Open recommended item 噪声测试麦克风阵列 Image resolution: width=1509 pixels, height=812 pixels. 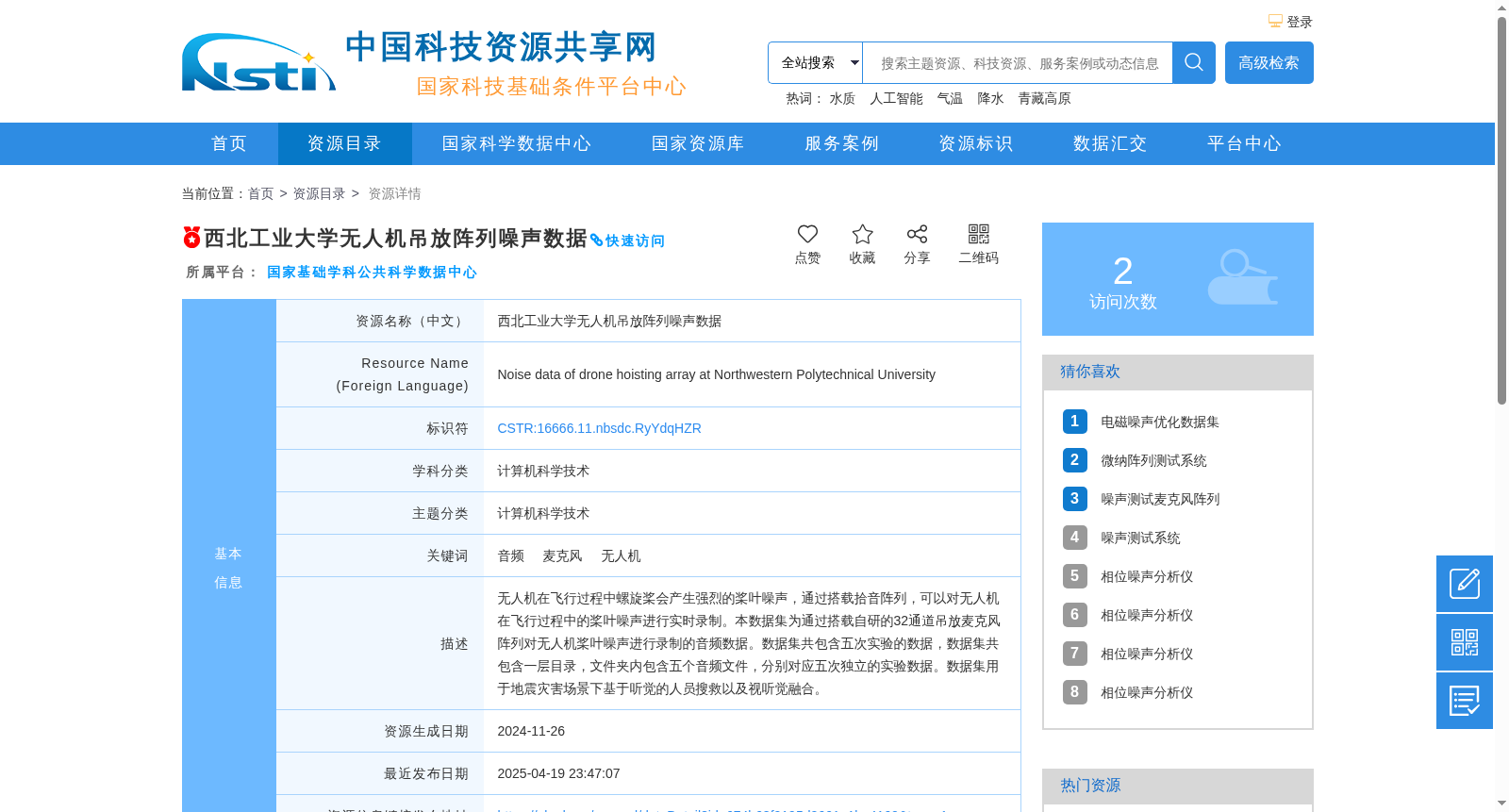click(1160, 499)
